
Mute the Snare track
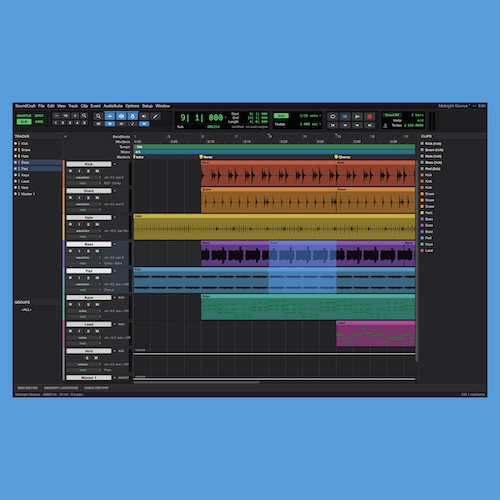coord(97,198)
